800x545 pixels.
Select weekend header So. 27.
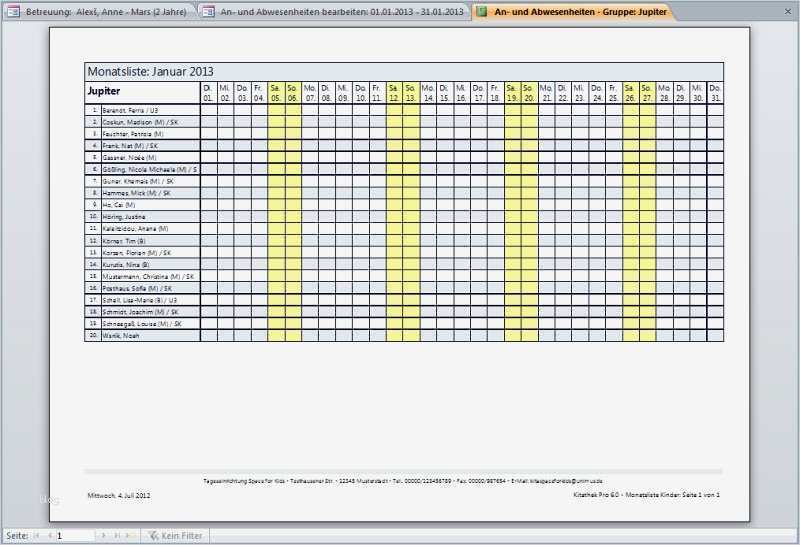point(647,93)
